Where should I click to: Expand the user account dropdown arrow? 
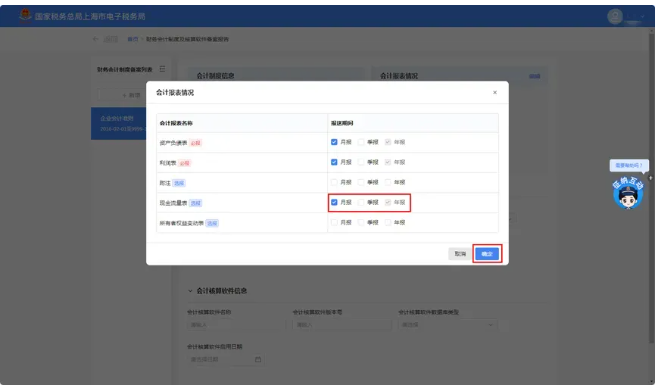click(x=642, y=16)
